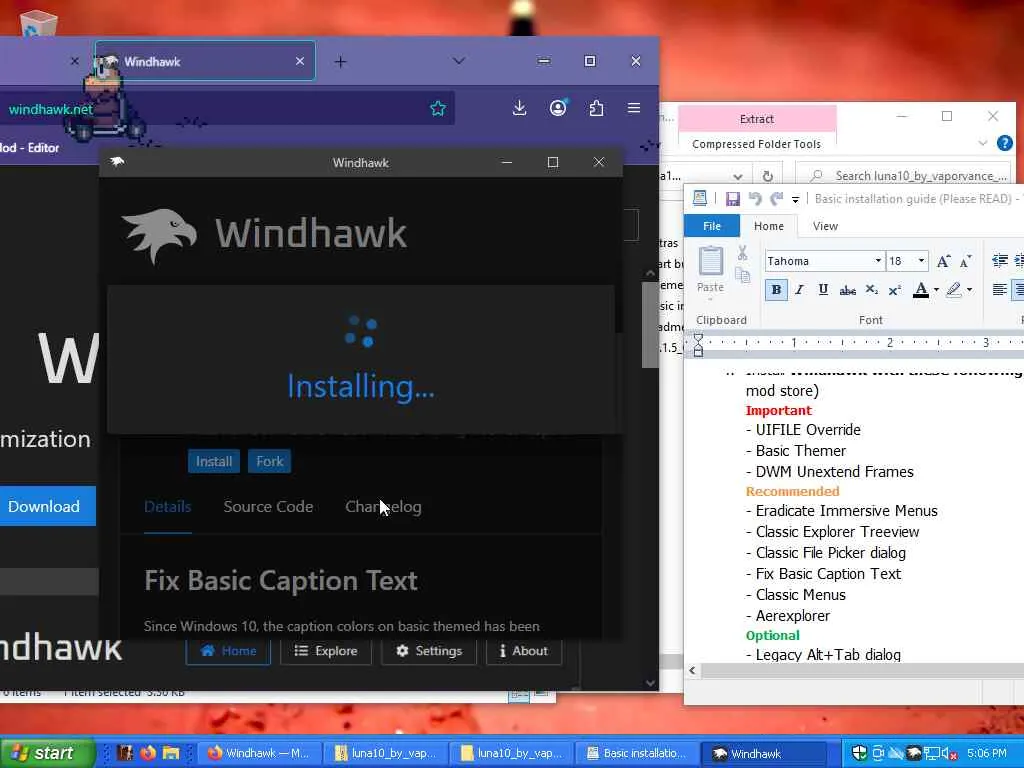The height and width of the screenshot is (768, 1024).
Task: Expand the Firefox list all tabs chevron
Action: click(x=458, y=61)
